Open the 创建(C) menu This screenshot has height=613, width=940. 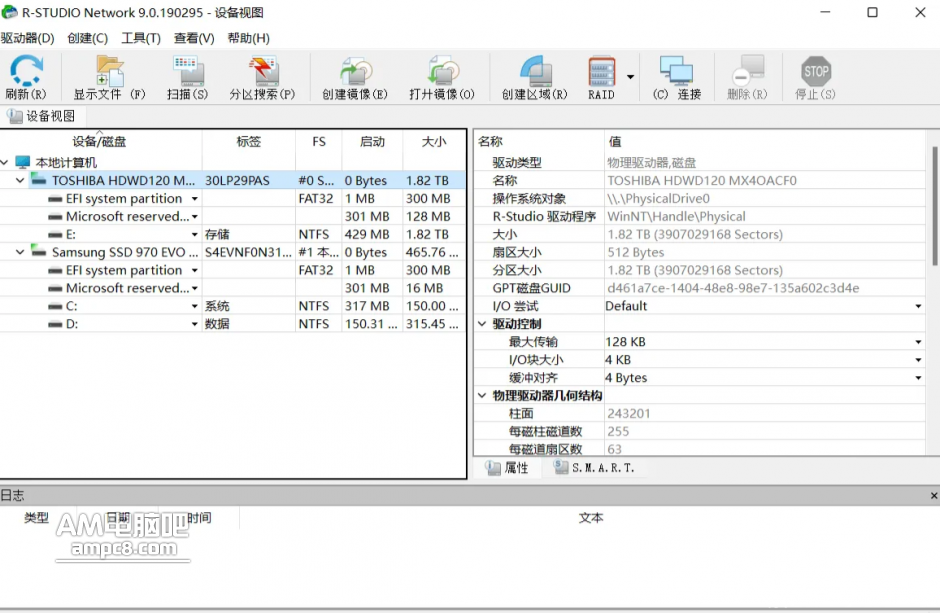[88, 38]
